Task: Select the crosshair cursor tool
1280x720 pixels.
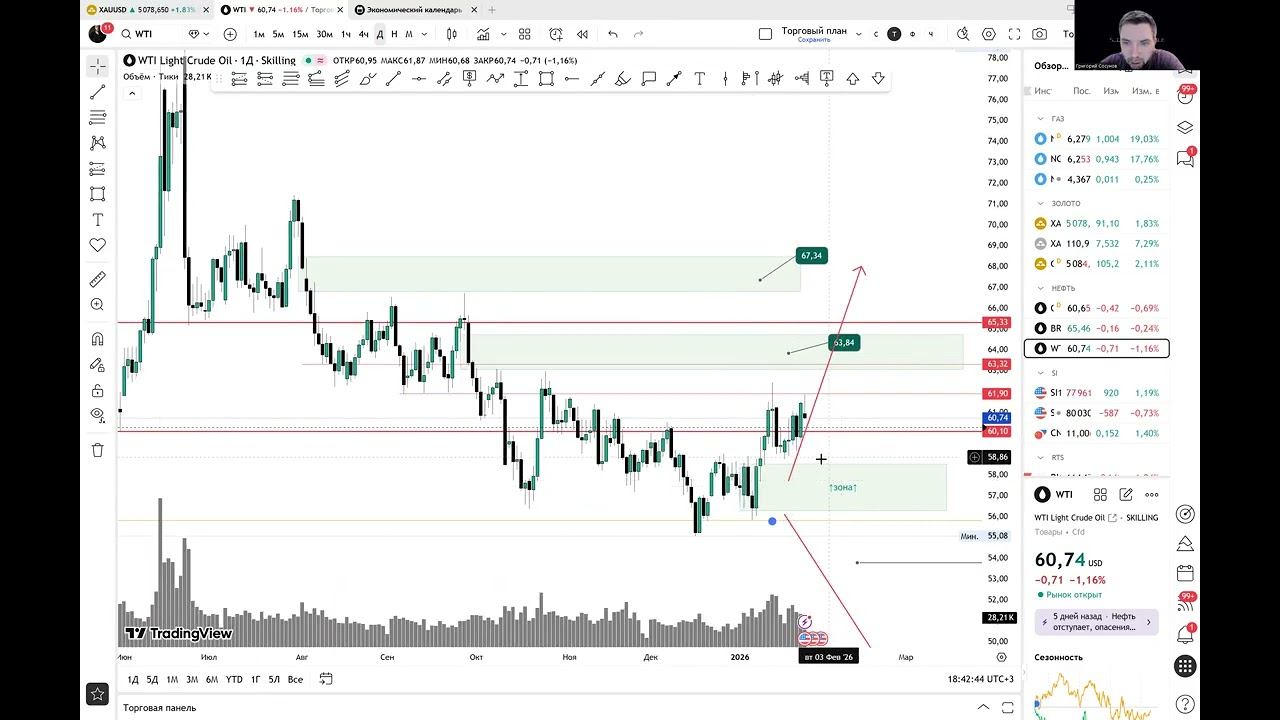Action: click(x=97, y=66)
